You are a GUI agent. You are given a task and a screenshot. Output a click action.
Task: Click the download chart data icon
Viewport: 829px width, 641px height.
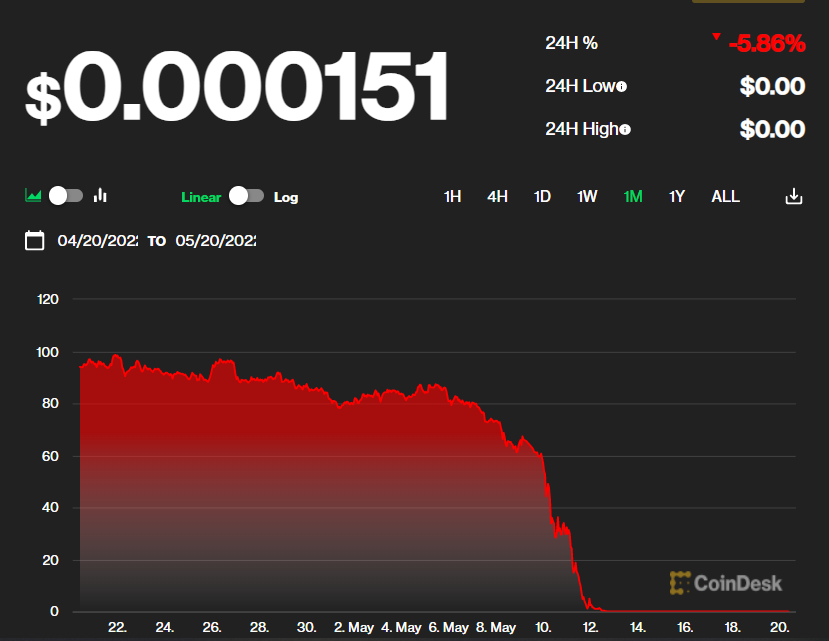point(793,196)
